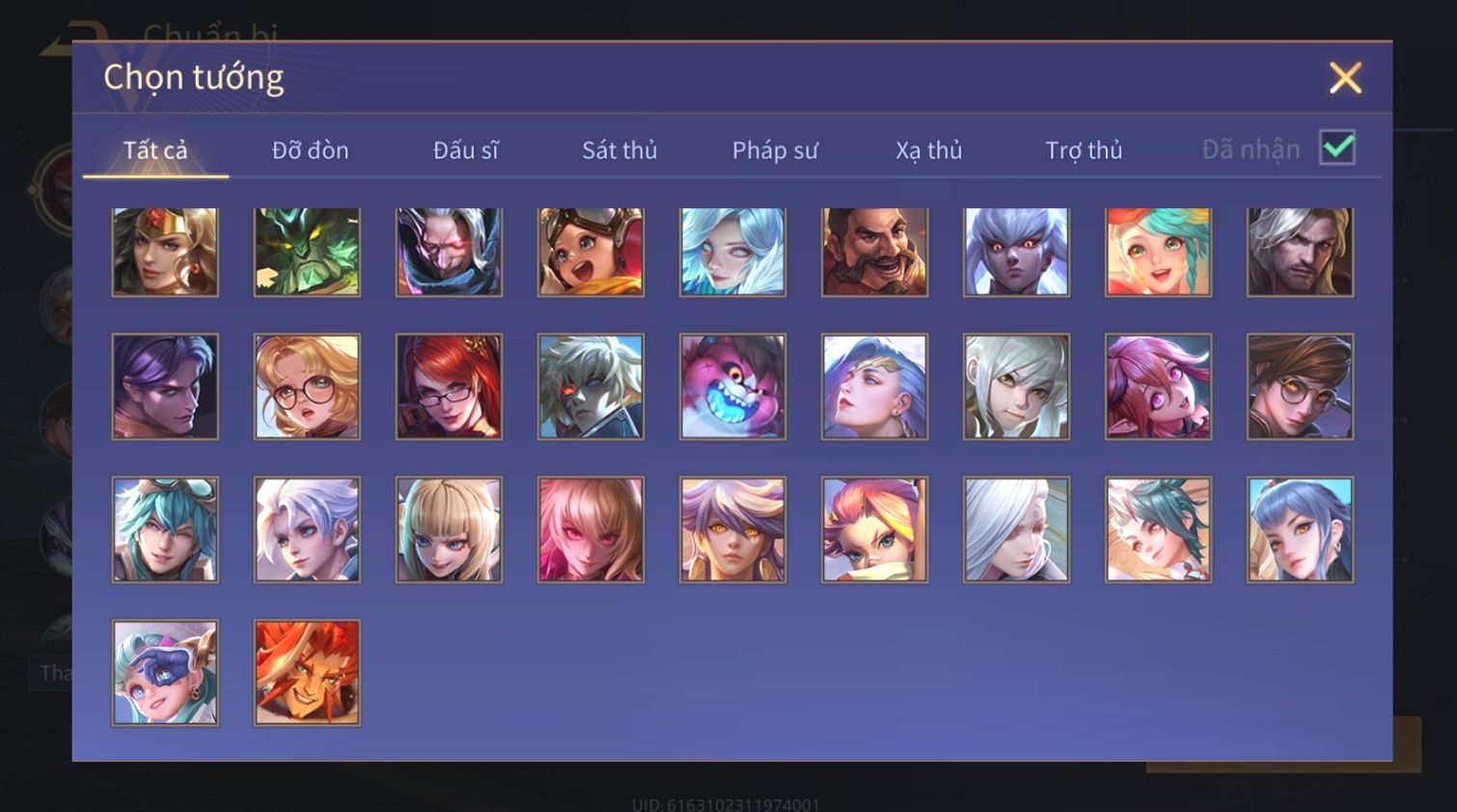Pick the blonde girl with round glasses
Screen dimensions: 1457x812
coord(307,387)
